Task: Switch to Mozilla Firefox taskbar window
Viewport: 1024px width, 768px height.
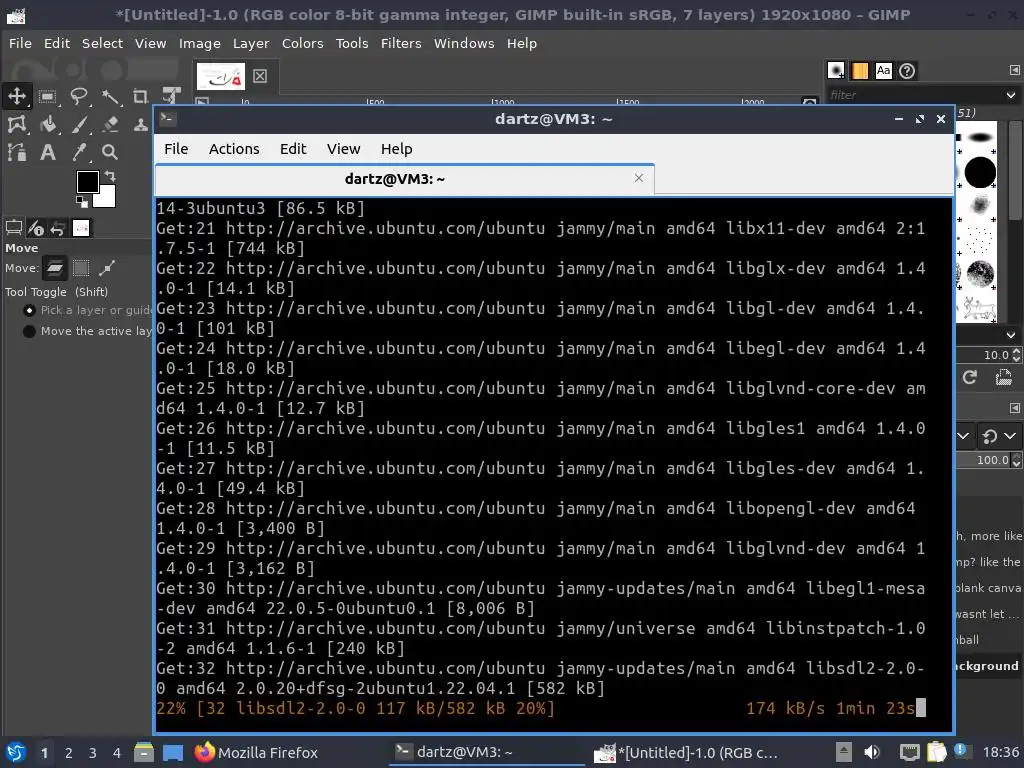Action: tap(256, 752)
